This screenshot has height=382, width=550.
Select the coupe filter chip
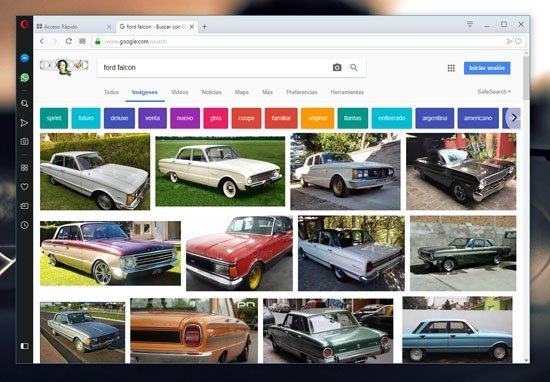pyautogui.click(x=246, y=118)
